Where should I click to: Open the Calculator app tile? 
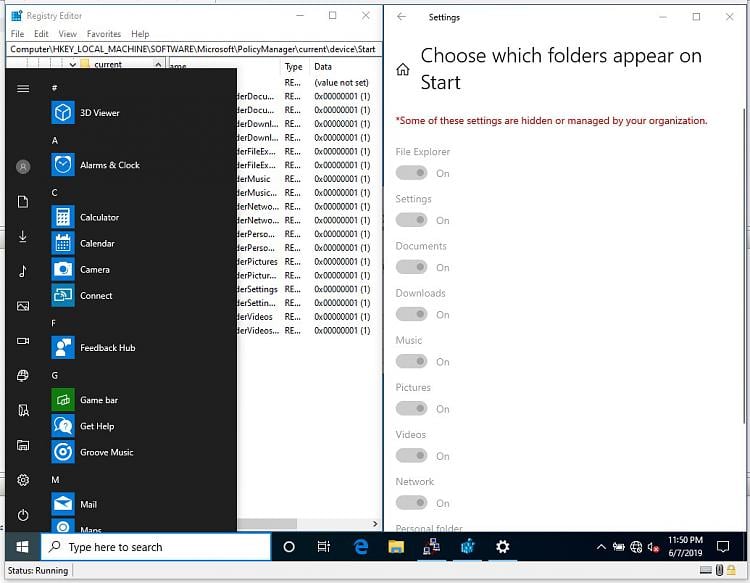(x=63, y=217)
